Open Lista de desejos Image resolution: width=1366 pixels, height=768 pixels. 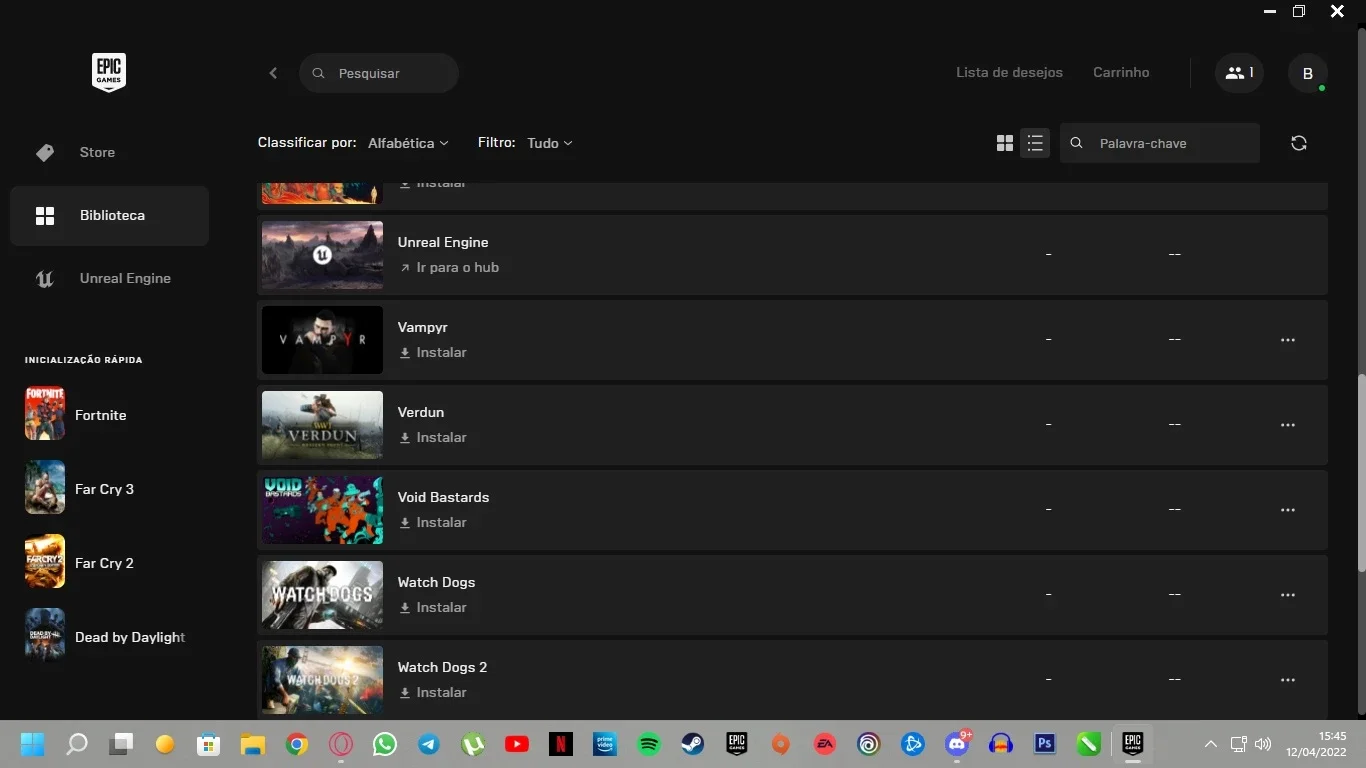(x=1009, y=72)
